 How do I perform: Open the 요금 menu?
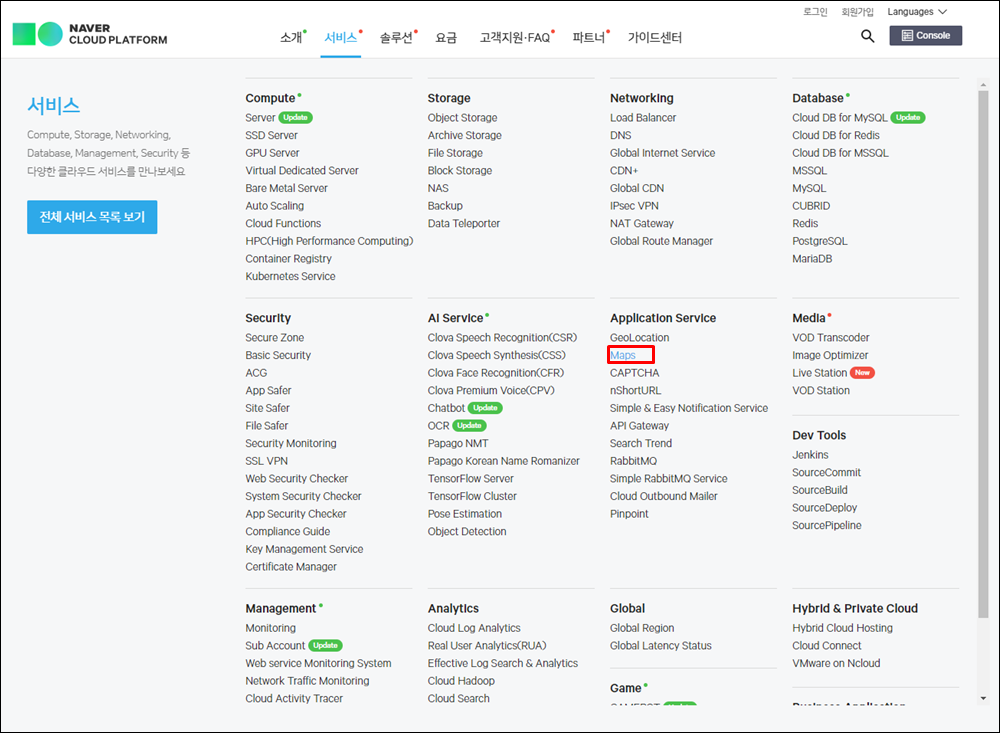tap(446, 38)
